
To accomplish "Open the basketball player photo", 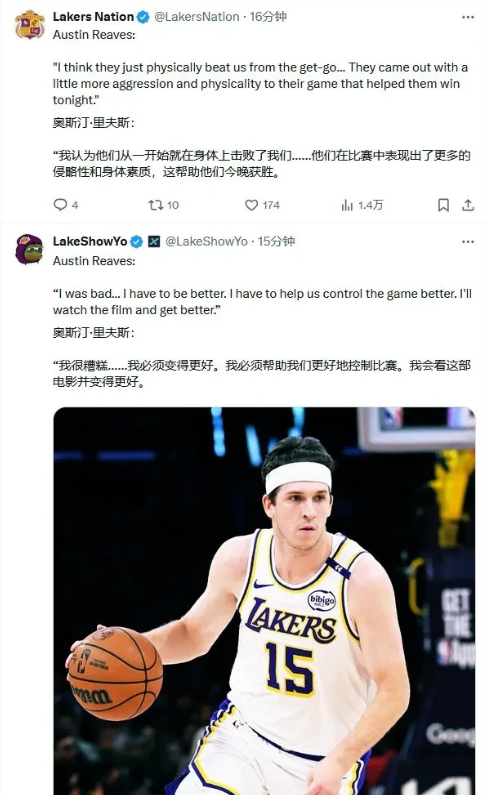I will click(x=264, y=601).
